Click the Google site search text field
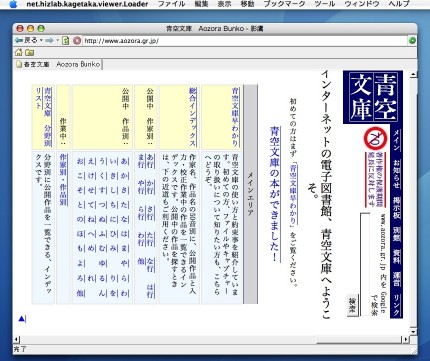 pyautogui.click(x=365, y=264)
